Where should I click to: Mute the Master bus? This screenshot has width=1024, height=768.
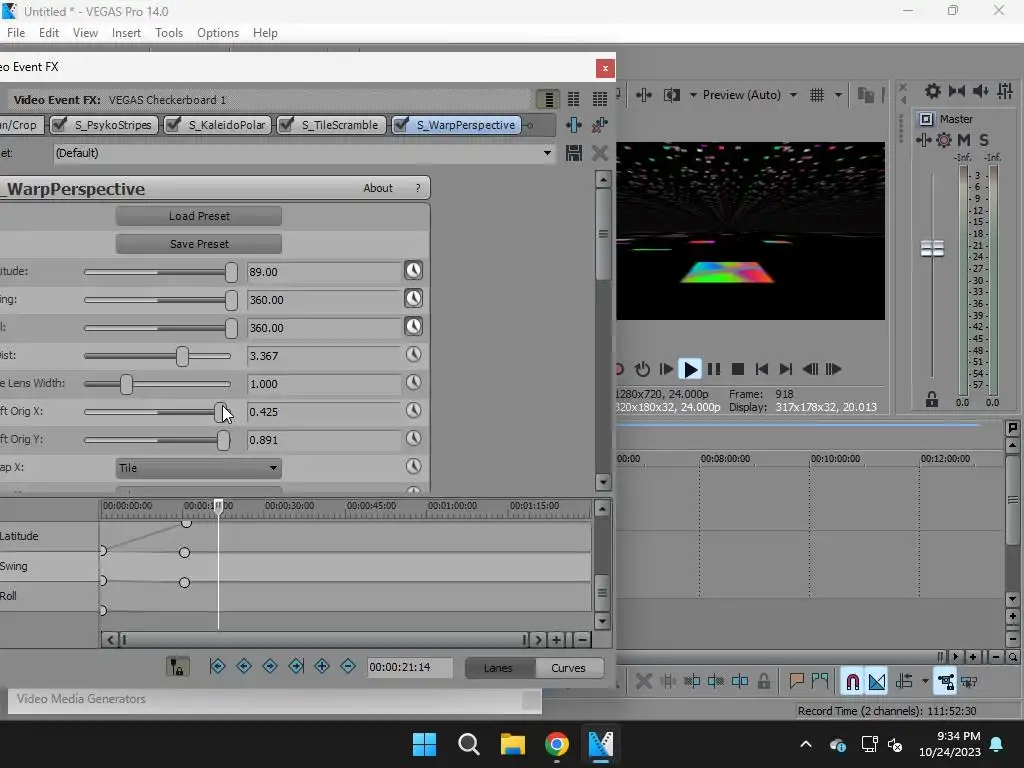tap(964, 140)
